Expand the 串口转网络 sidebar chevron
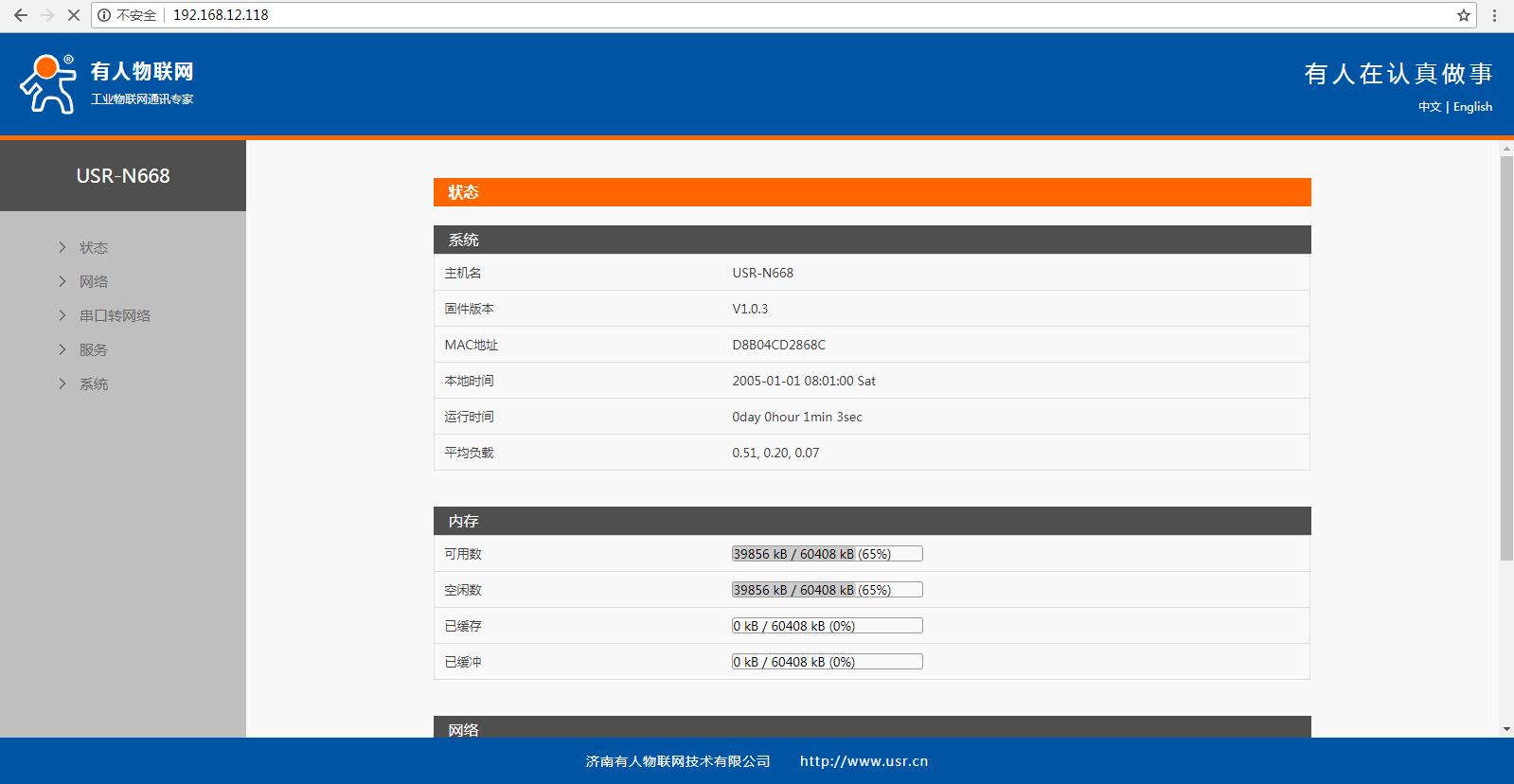 tap(62, 315)
